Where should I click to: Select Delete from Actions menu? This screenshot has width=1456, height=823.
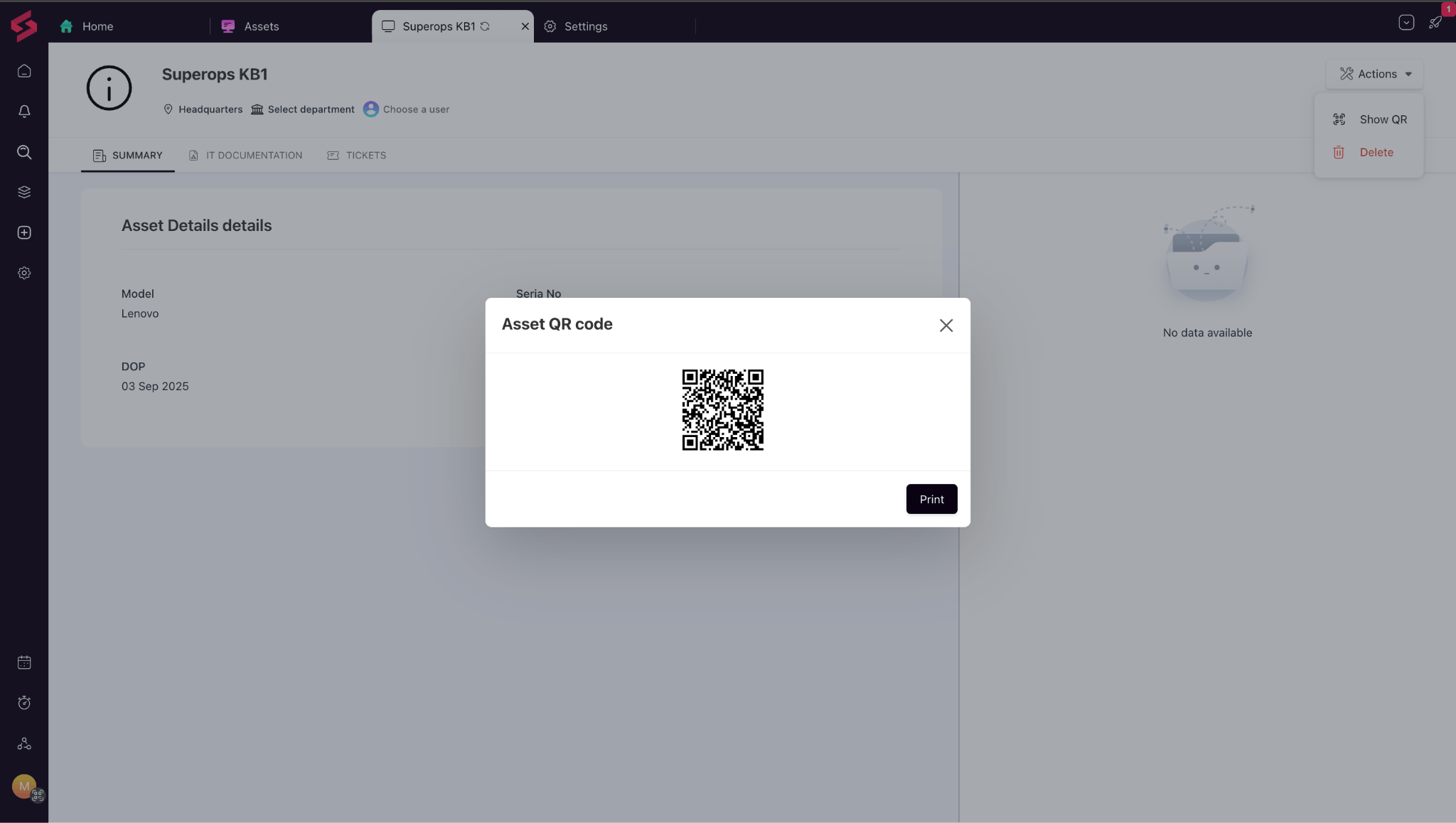click(1376, 152)
